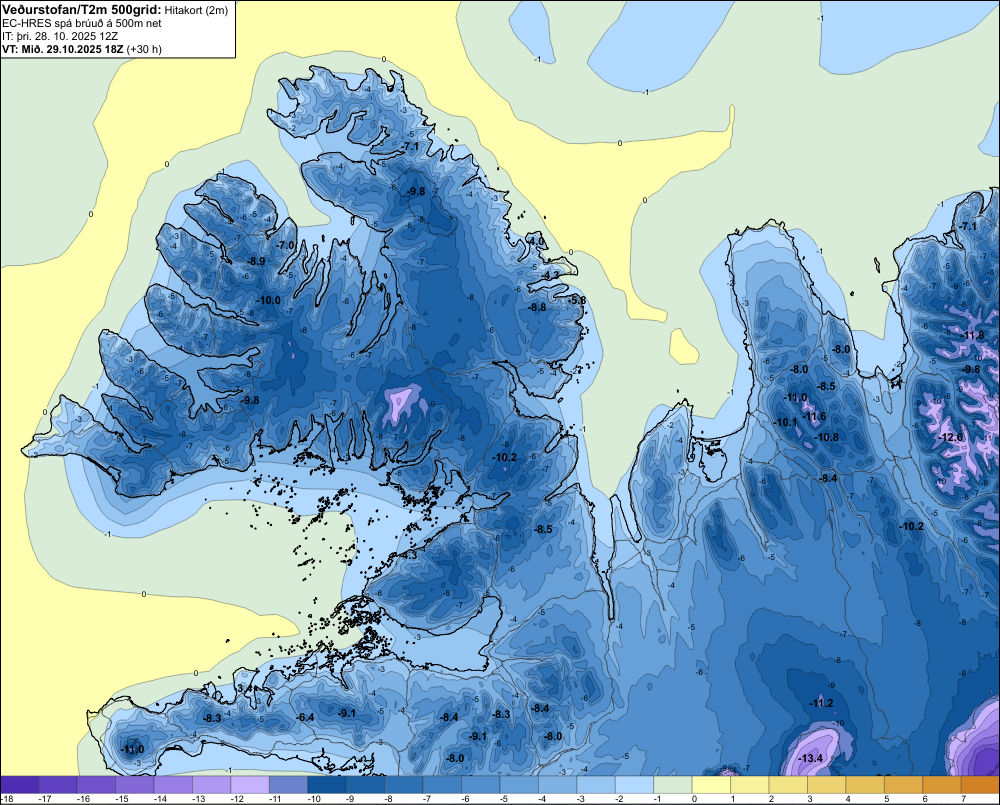1000x805 pixels.
Task: Click the 'VT: Mið. 29.10.2025 18Z' line
Action: click(x=63, y=49)
